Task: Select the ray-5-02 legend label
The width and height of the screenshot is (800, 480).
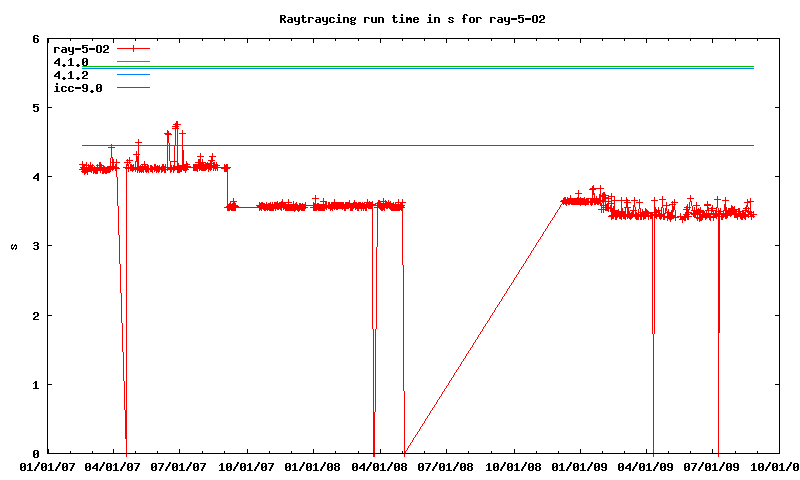Action: [81, 49]
